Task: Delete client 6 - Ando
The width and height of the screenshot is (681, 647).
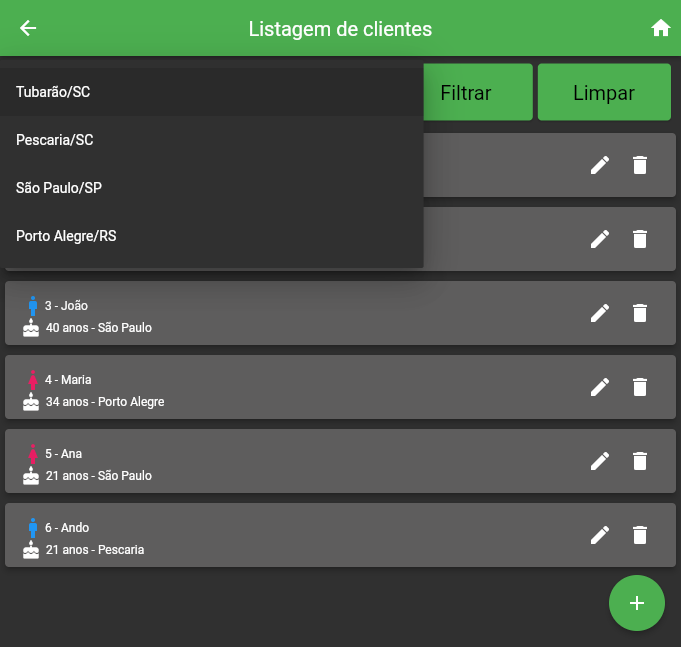Action: point(640,535)
